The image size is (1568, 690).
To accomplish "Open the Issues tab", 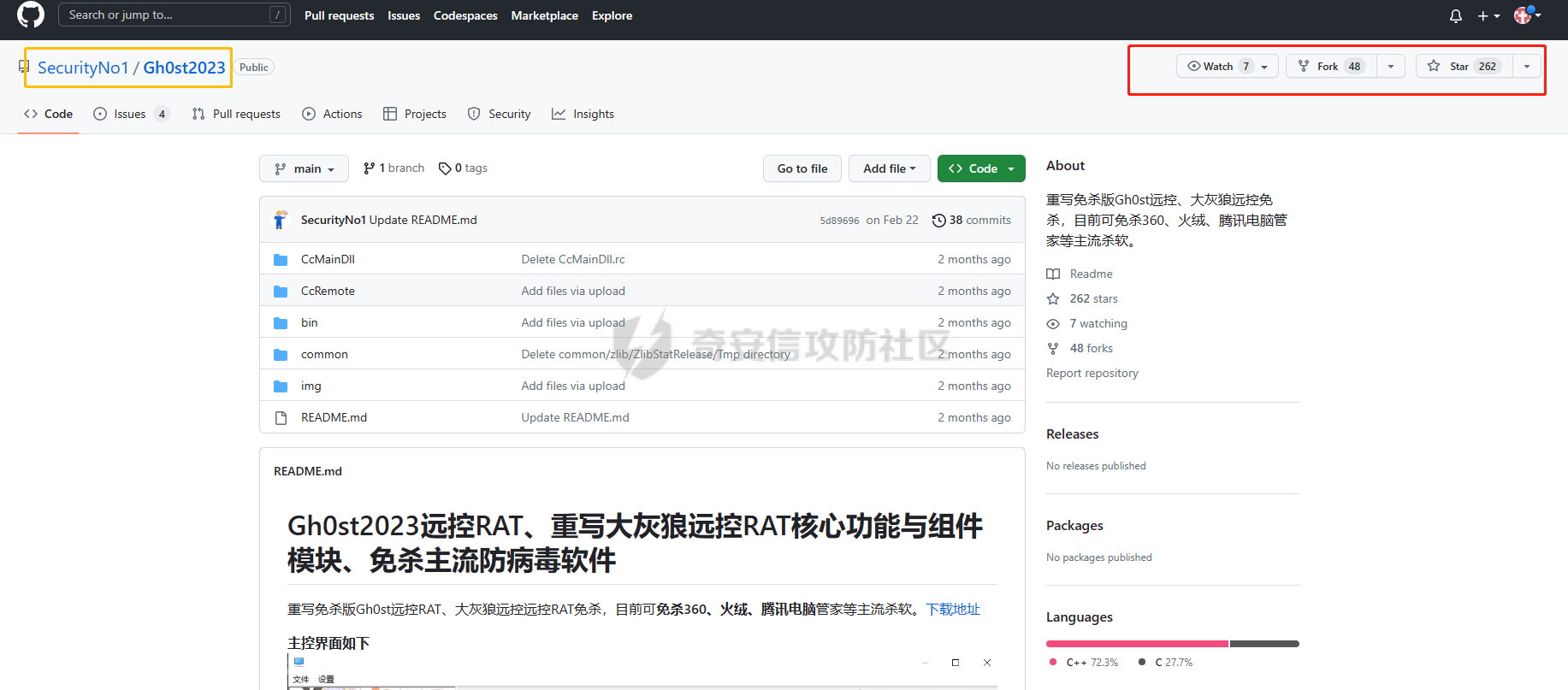I will 131,114.
